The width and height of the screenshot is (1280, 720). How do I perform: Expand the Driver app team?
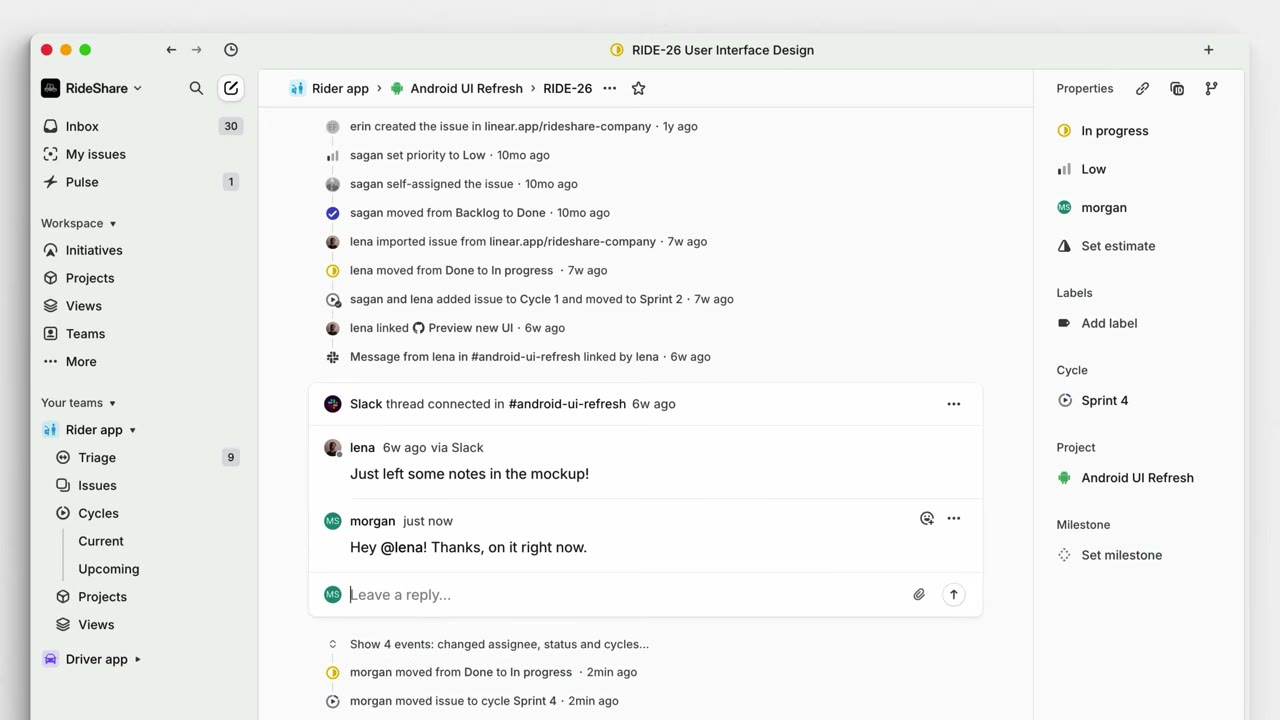138,659
